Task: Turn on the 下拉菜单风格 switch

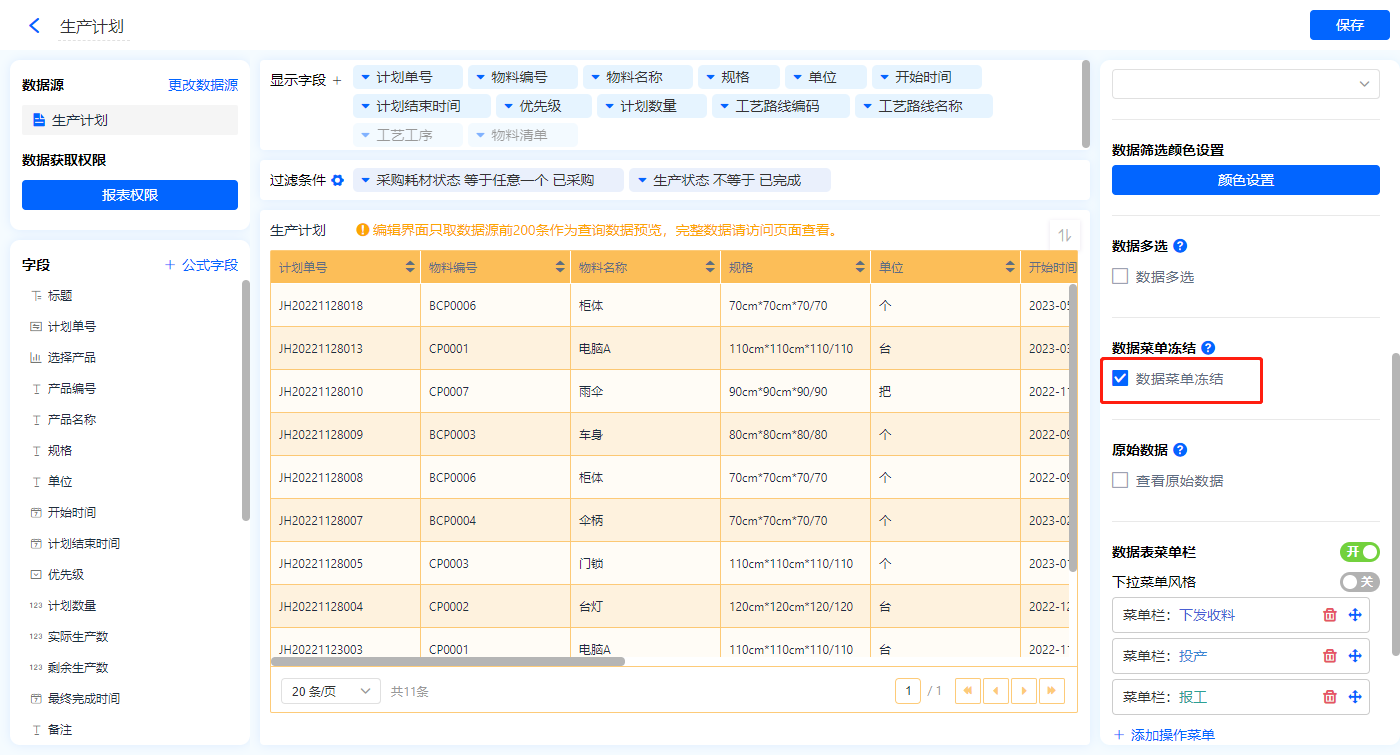Action: (x=1359, y=582)
